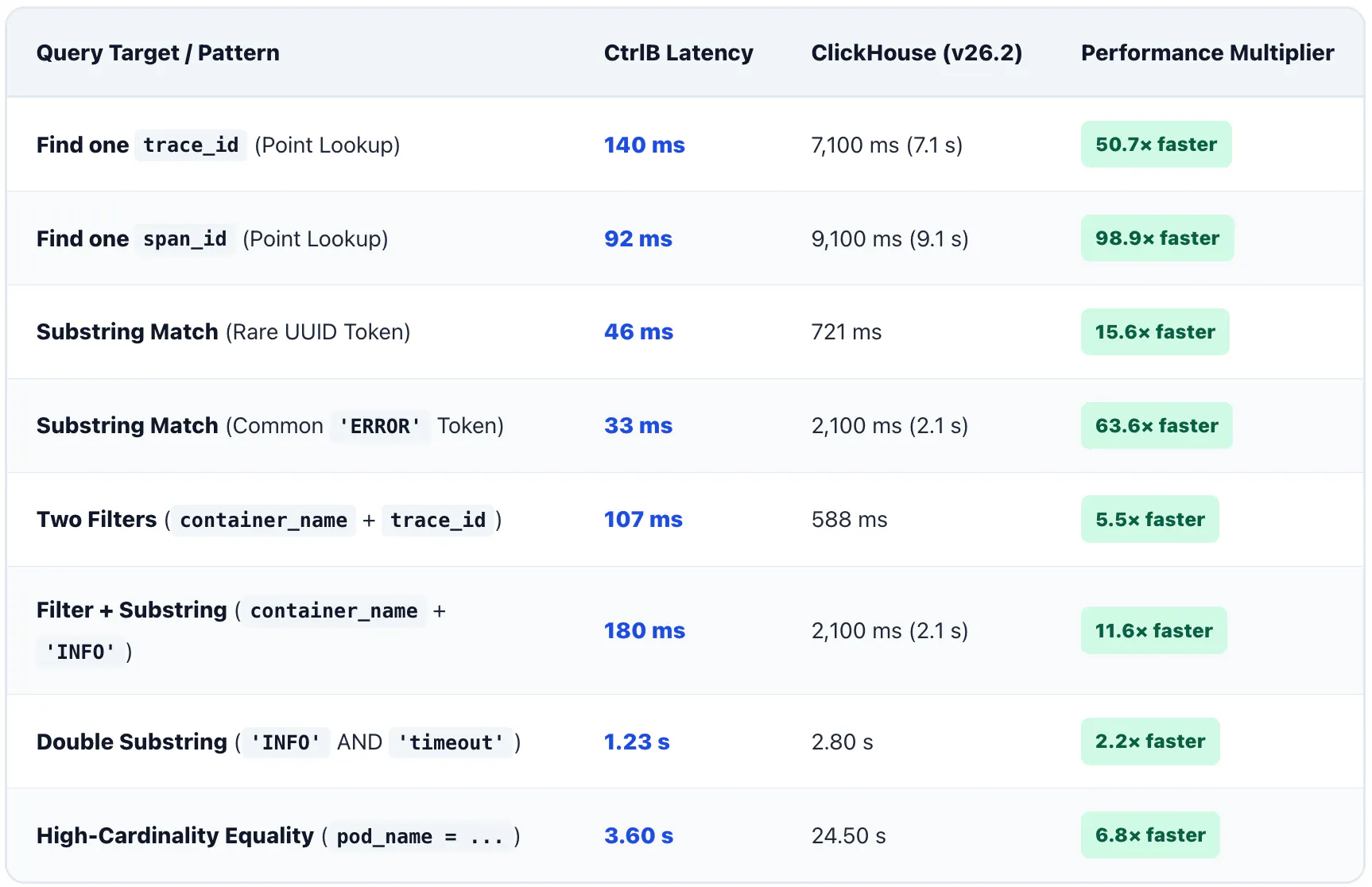Click the '50.7× faster' badge
This screenshot has width=1372, height=887.
point(1156,145)
